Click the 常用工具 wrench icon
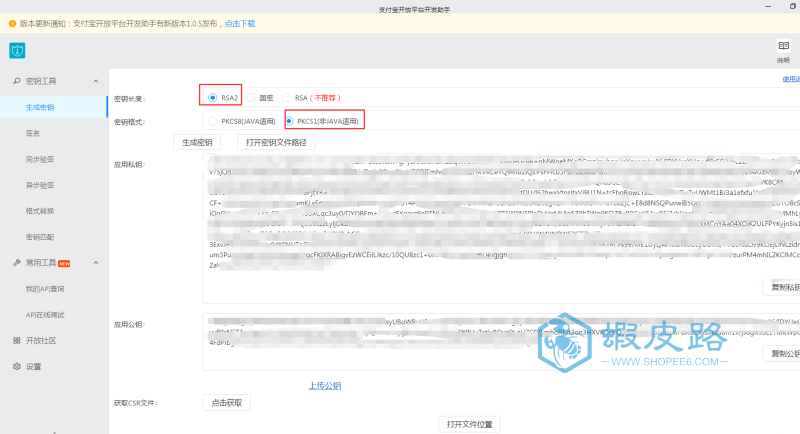This screenshot has height=434, width=800. pyautogui.click(x=17, y=263)
